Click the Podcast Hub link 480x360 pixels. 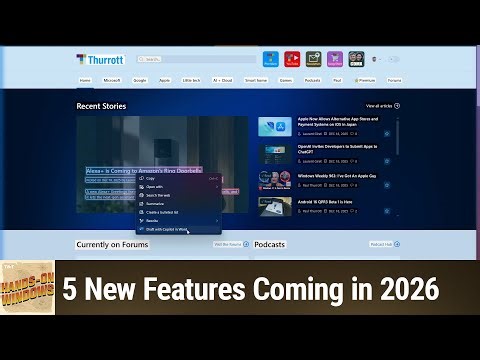(x=385, y=244)
